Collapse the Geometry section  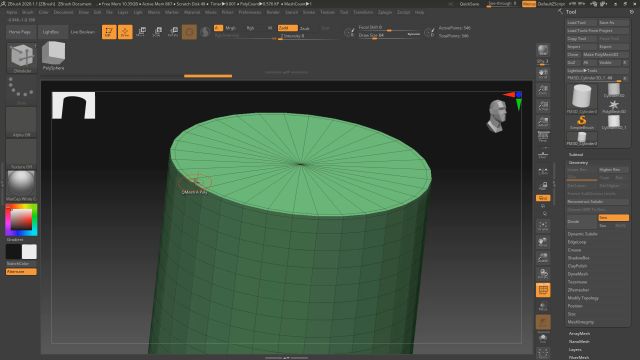pyautogui.click(x=578, y=163)
